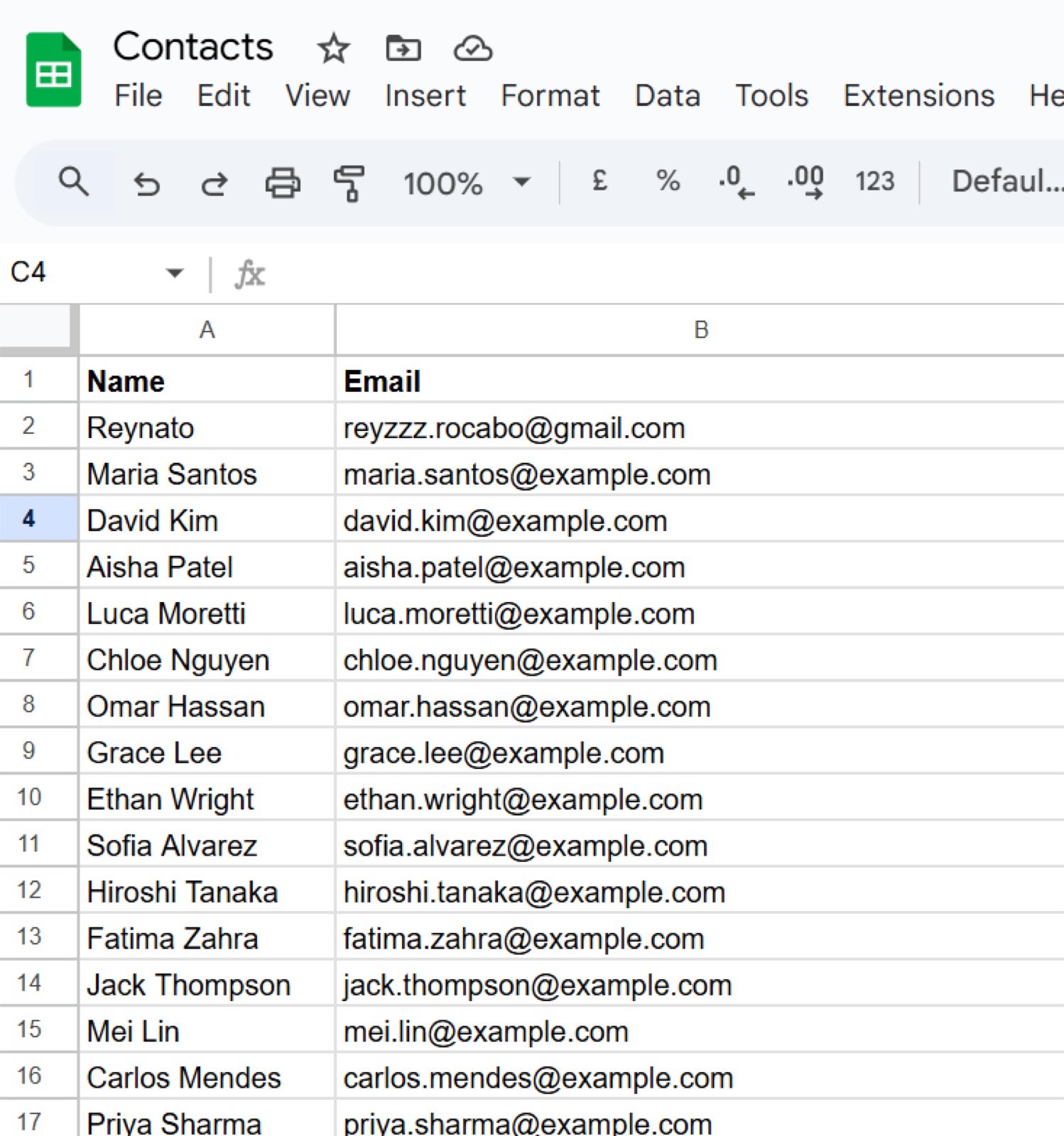Open the Insert menu
This screenshot has width=1064, height=1136.
[425, 96]
